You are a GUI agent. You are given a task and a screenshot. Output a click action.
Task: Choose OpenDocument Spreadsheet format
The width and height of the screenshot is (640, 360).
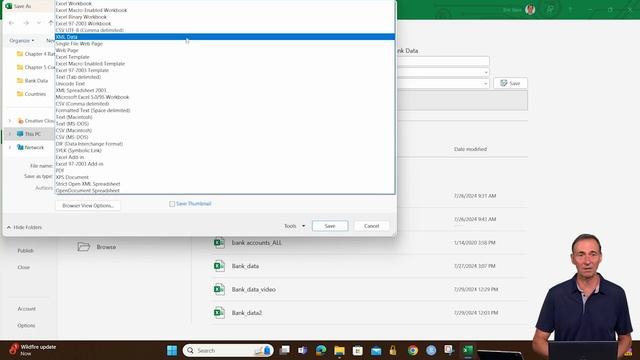87,191
